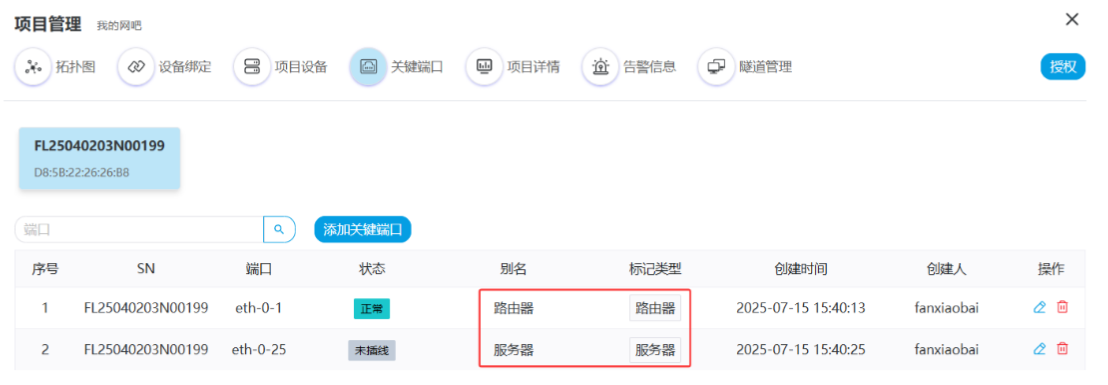Image resolution: width=1108 pixels, height=385 pixels.
Task: Click the 未插线 status badge
Action: click(372, 350)
